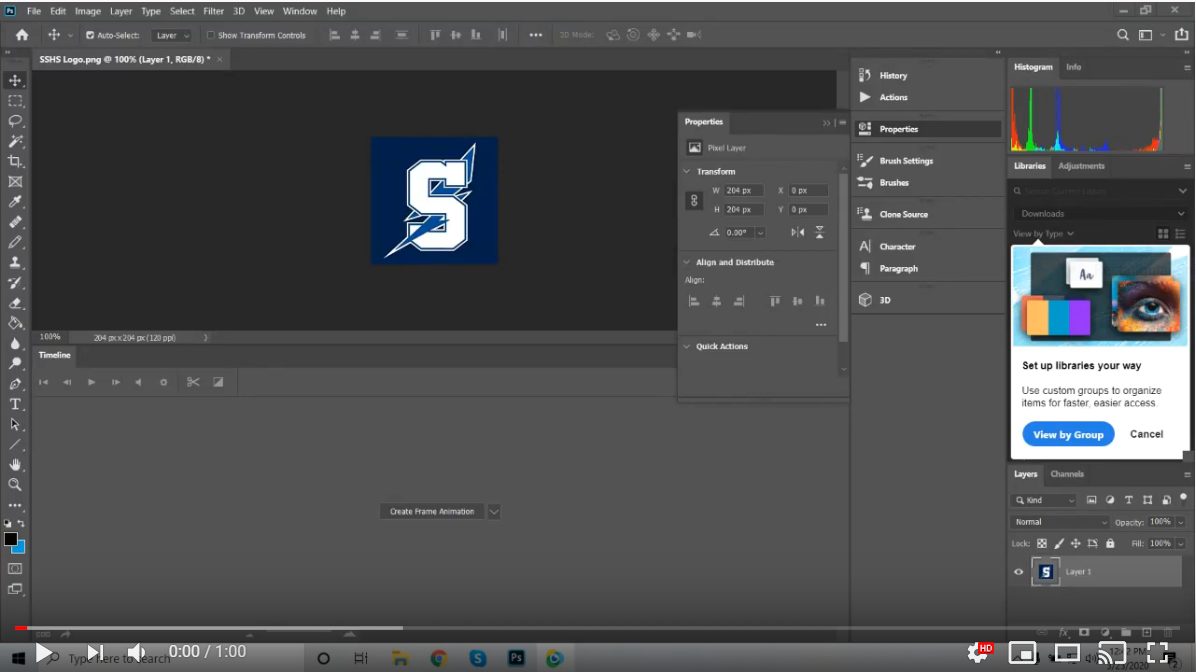
Task: Open the Auto-Select Layer dropdown
Action: (171, 35)
